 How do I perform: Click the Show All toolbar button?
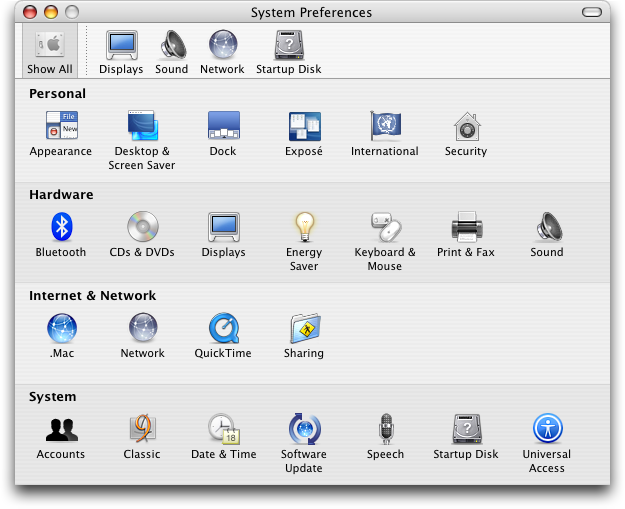tap(50, 51)
